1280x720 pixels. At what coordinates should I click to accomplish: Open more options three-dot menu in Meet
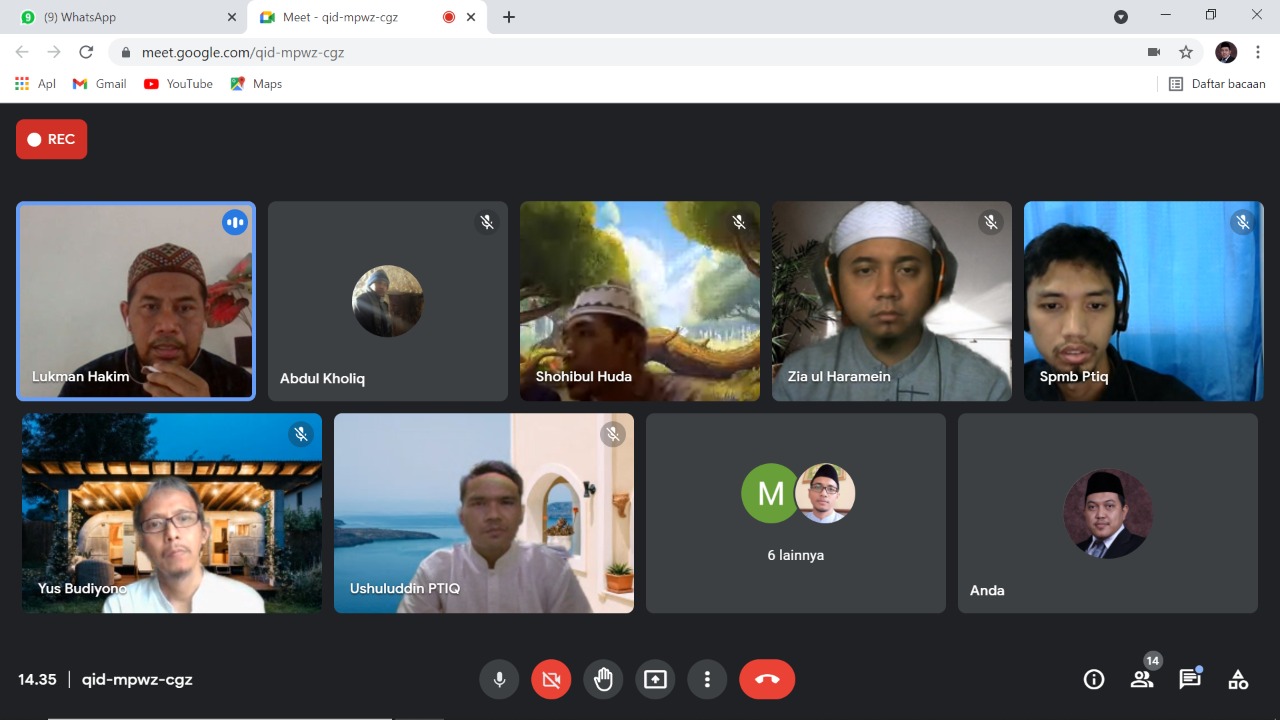[x=707, y=679]
